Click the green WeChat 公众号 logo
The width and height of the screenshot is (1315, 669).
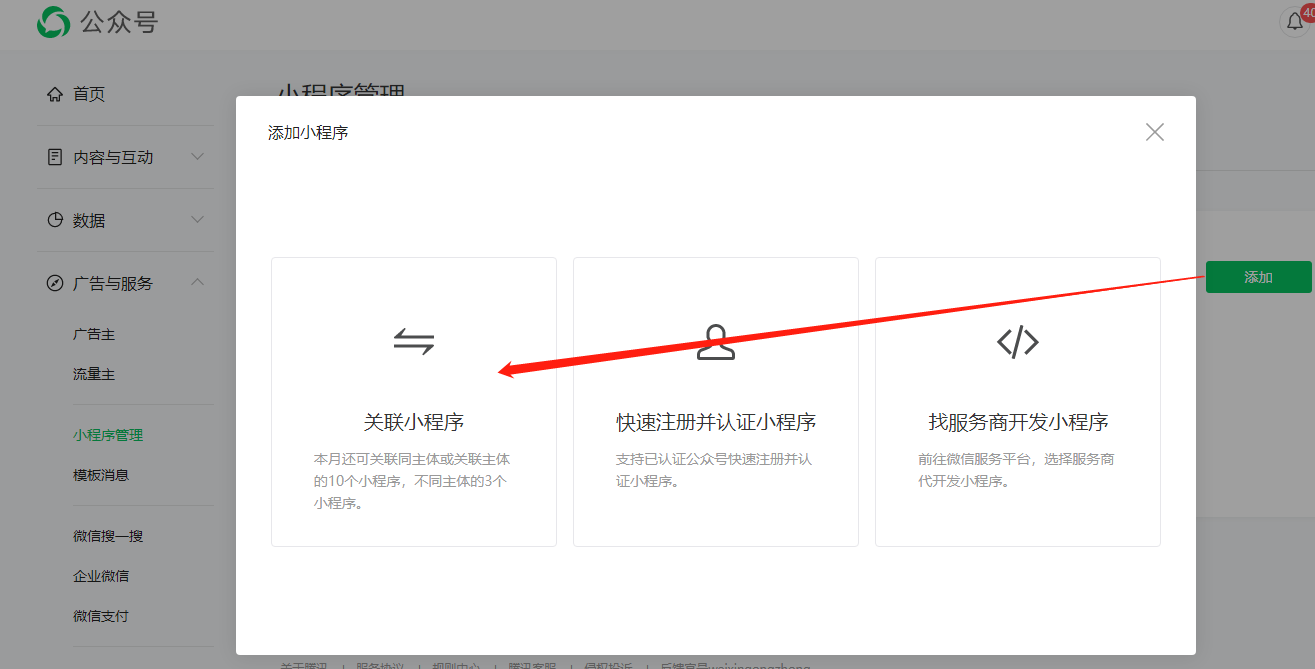coord(53,22)
